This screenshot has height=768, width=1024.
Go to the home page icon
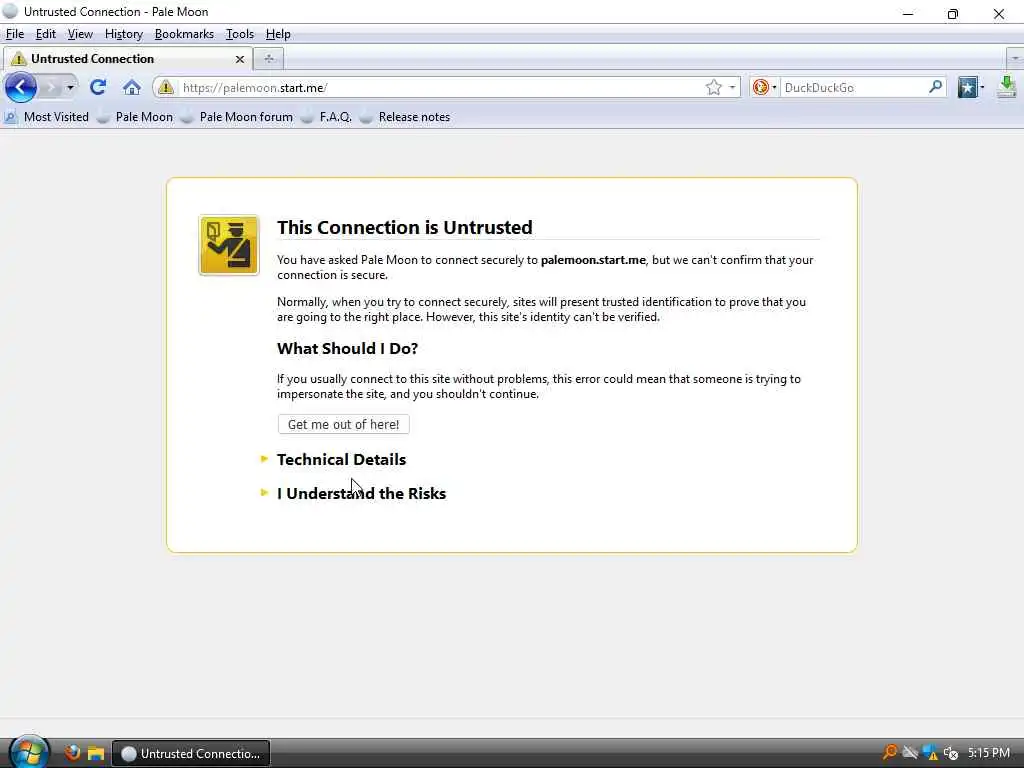(x=132, y=87)
